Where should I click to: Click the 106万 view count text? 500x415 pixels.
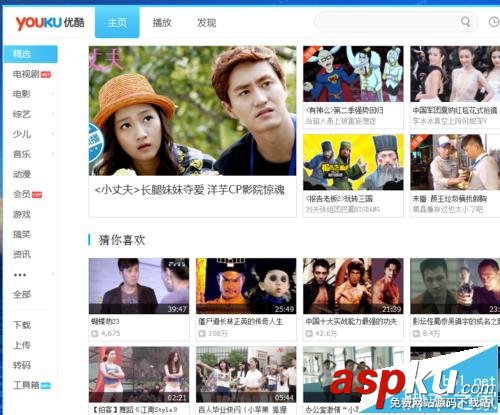click(218, 333)
